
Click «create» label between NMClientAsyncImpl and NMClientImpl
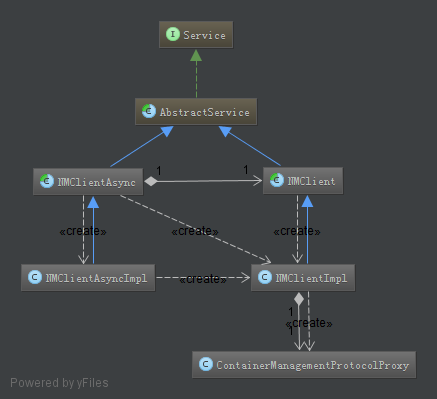(x=203, y=279)
